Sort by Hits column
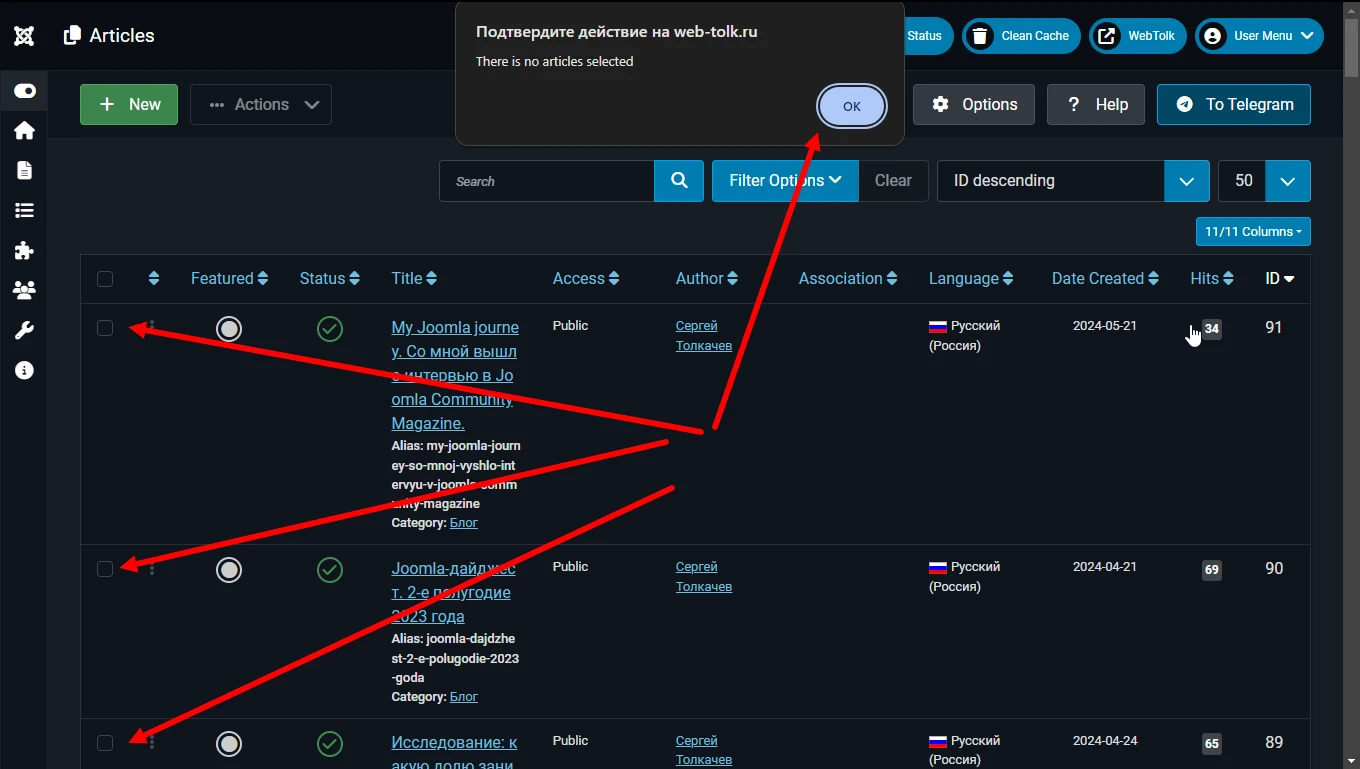Viewport: 1360px width, 769px height. tap(1212, 279)
